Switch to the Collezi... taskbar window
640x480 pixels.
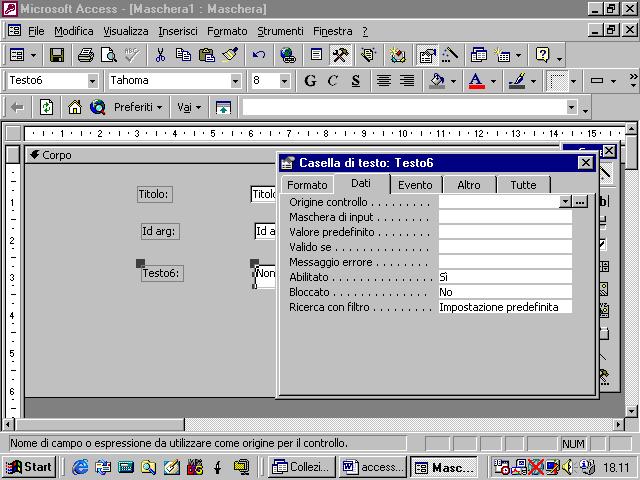[x=302, y=467]
